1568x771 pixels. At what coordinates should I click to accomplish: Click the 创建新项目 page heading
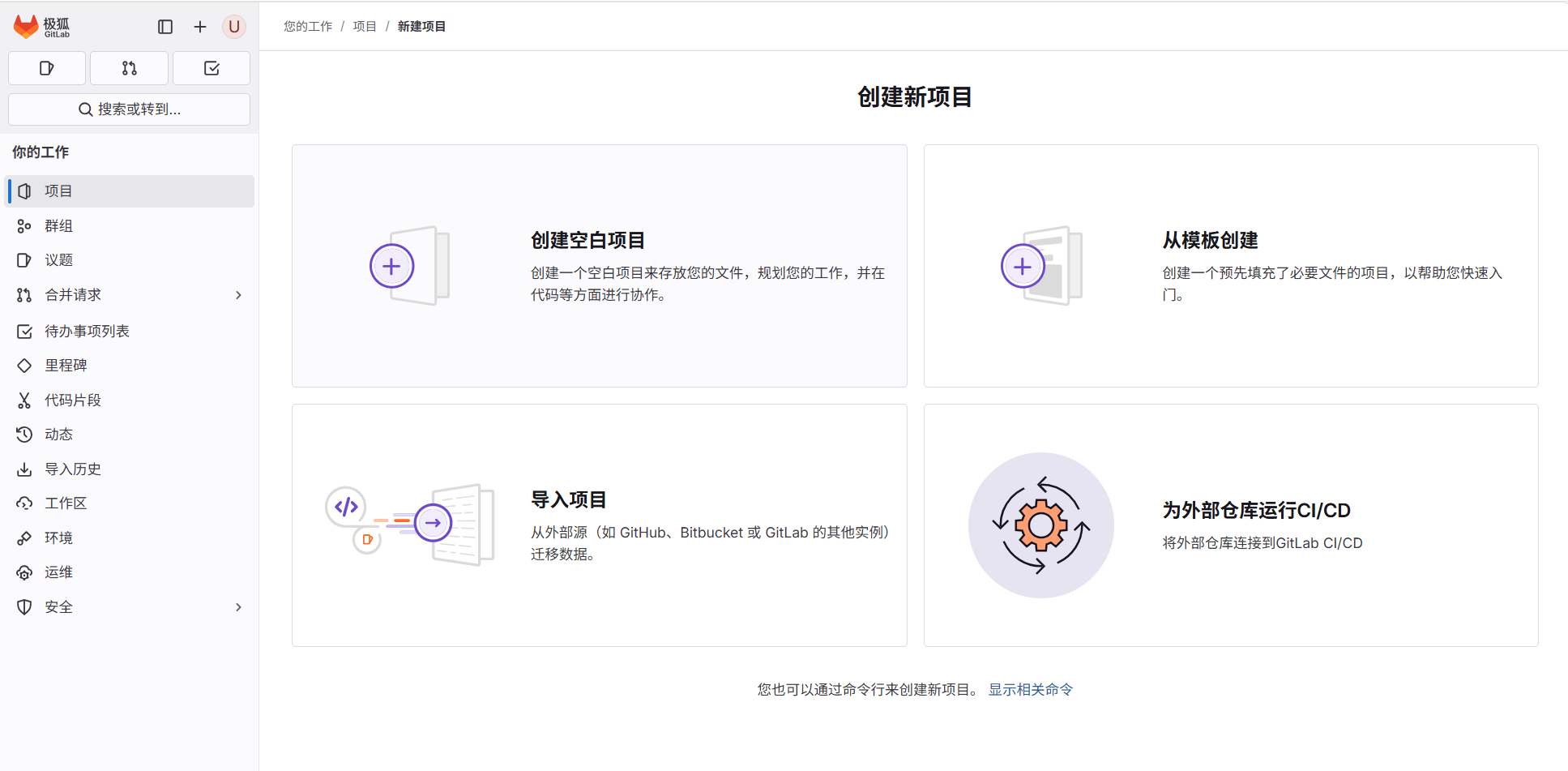coord(915,97)
